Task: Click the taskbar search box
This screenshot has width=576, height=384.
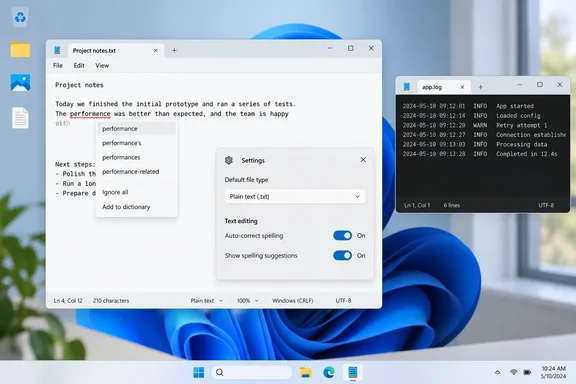Action: (252, 372)
